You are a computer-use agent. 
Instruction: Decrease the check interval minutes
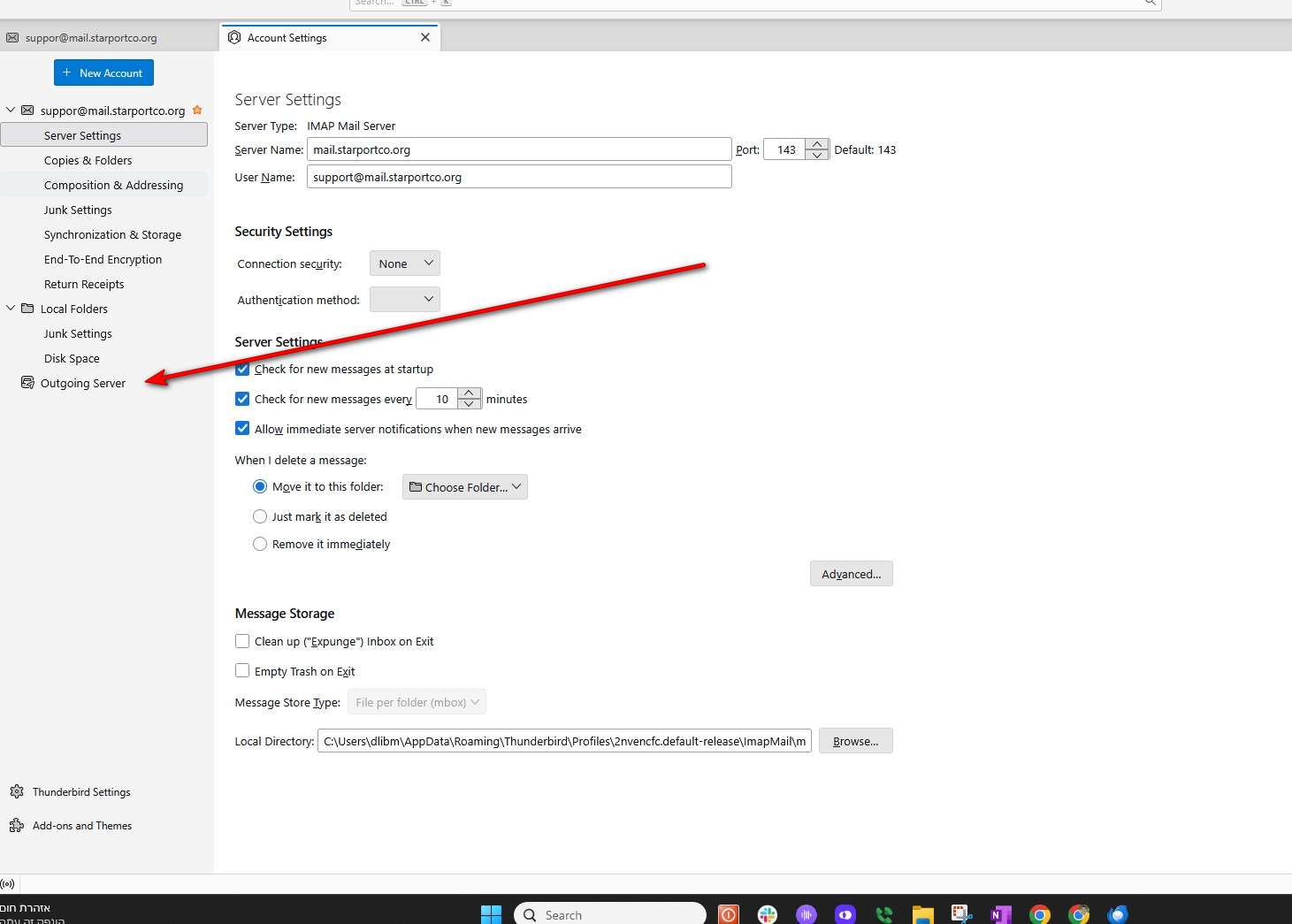click(470, 404)
